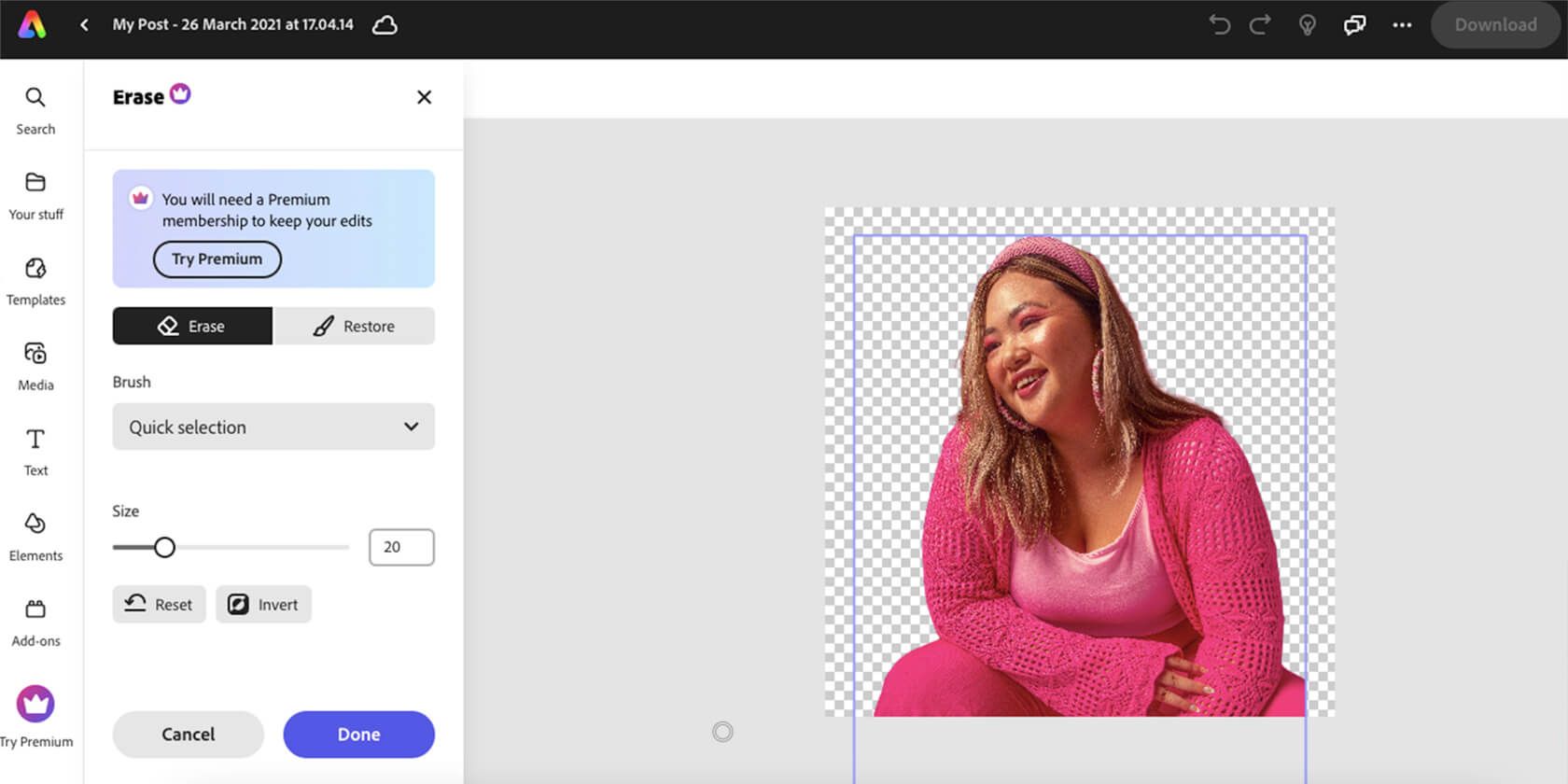Open the comments icon in top bar
This screenshot has height=784, width=1568.
(x=1354, y=25)
